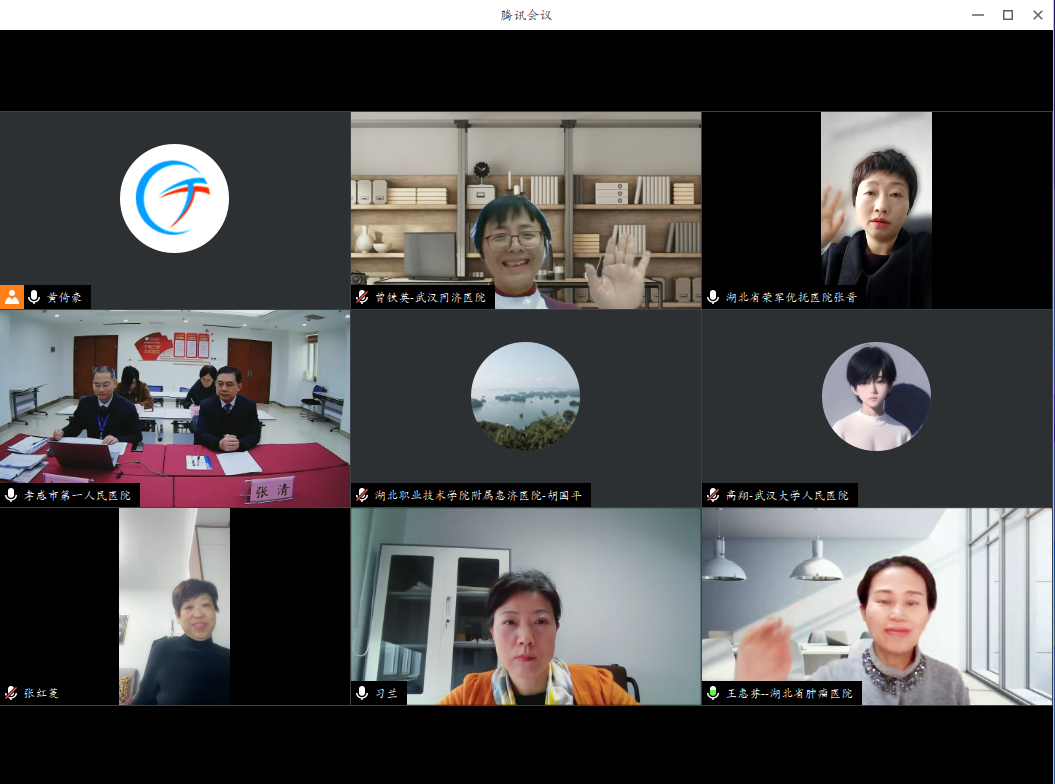This screenshot has width=1055, height=784.
Task: Click muted mic icon next to 胡国平
Action: 362,495
